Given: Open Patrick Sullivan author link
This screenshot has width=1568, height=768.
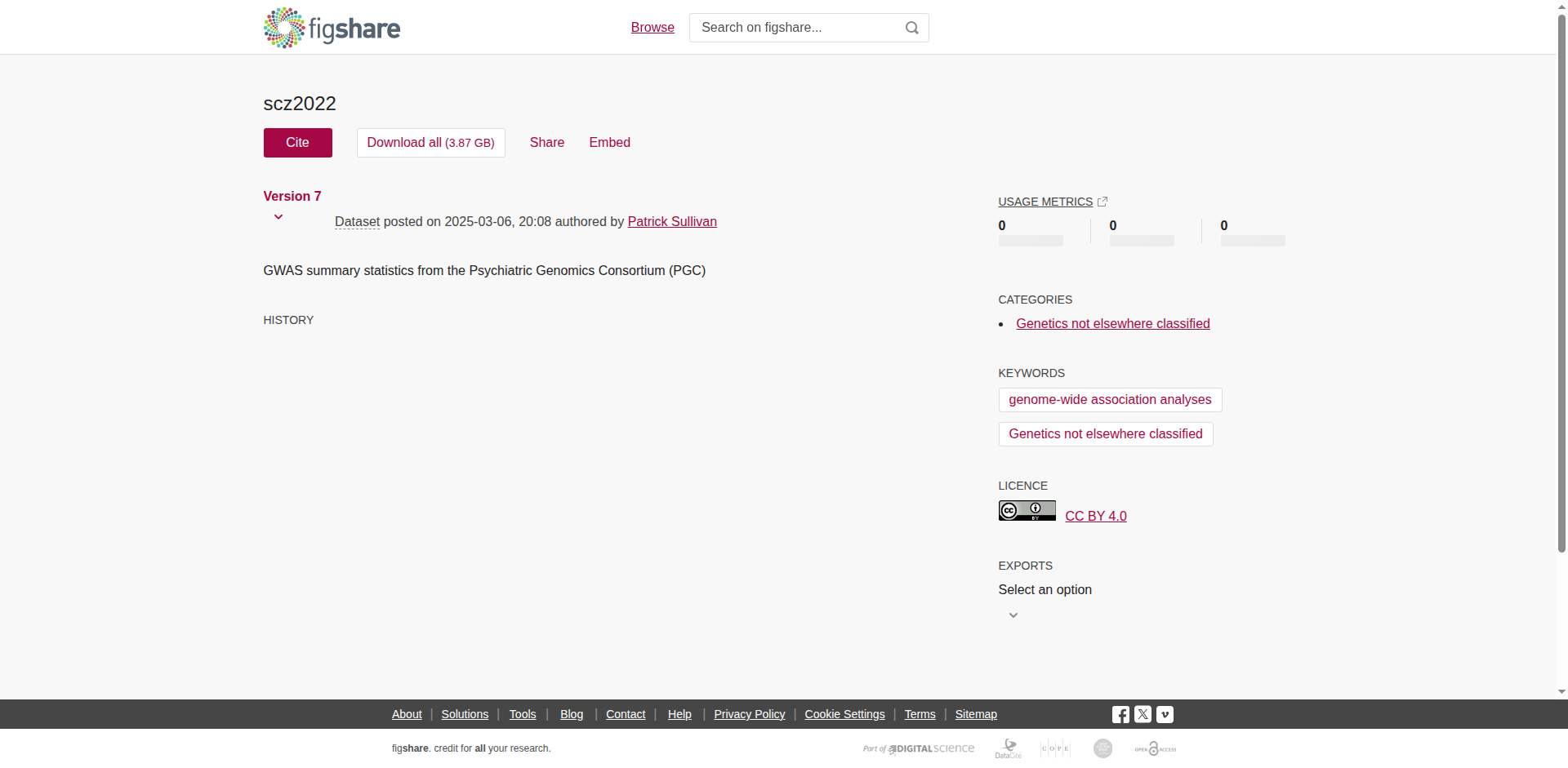Looking at the screenshot, I should (672, 222).
